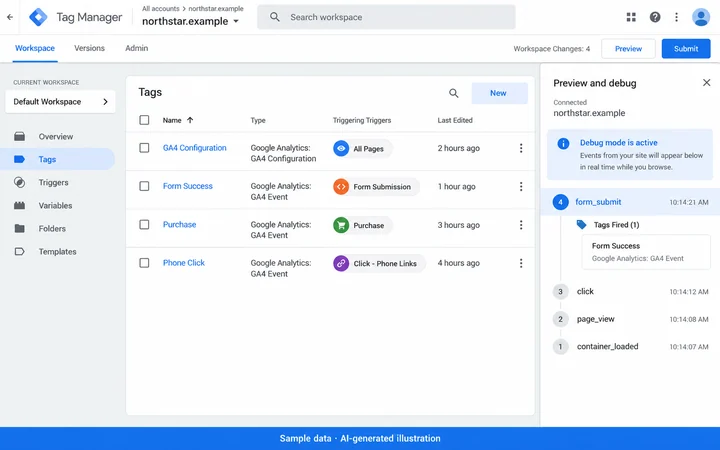This screenshot has width=720, height=450.
Task: Open the help question mark icon
Action: 655,17
